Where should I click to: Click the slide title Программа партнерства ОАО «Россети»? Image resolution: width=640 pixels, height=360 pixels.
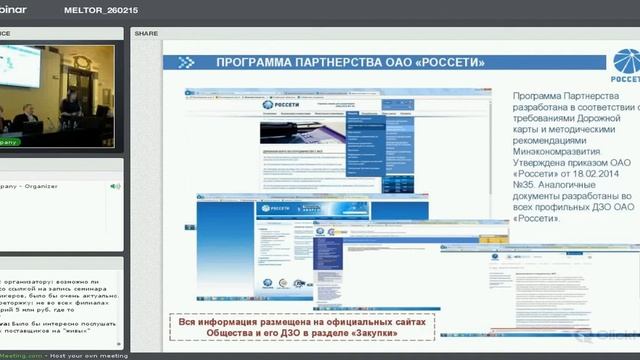point(350,62)
